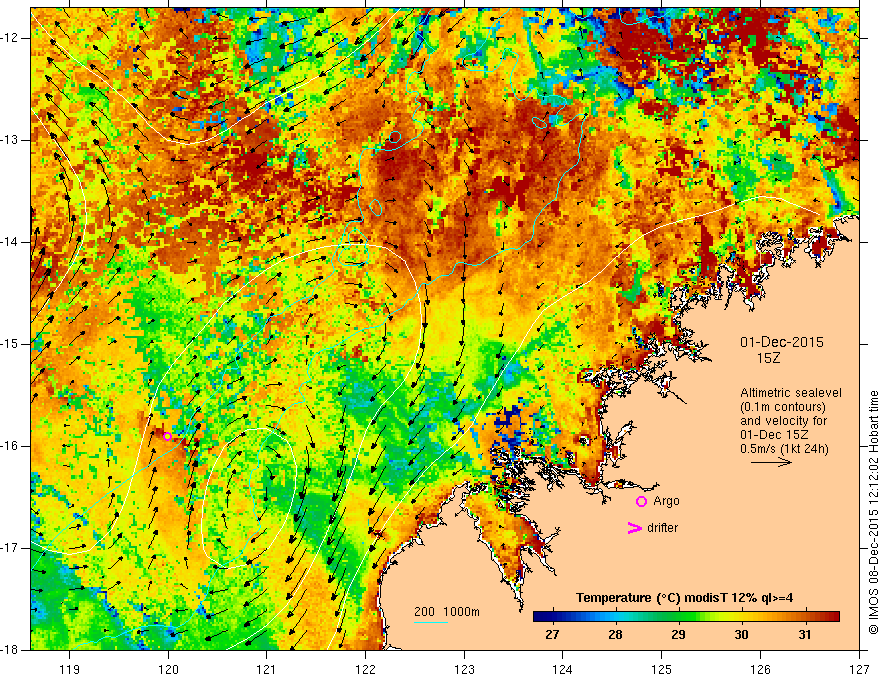Click the '01-Dec 15Z' velocity date line
The height and width of the screenshot is (680, 880).
tap(776, 435)
